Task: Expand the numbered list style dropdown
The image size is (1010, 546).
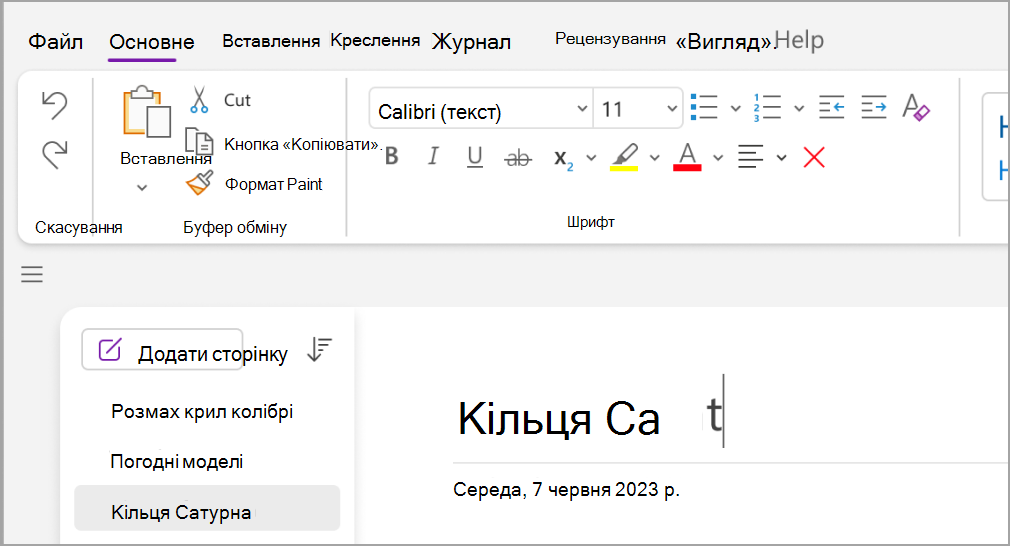Action: (799, 108)
